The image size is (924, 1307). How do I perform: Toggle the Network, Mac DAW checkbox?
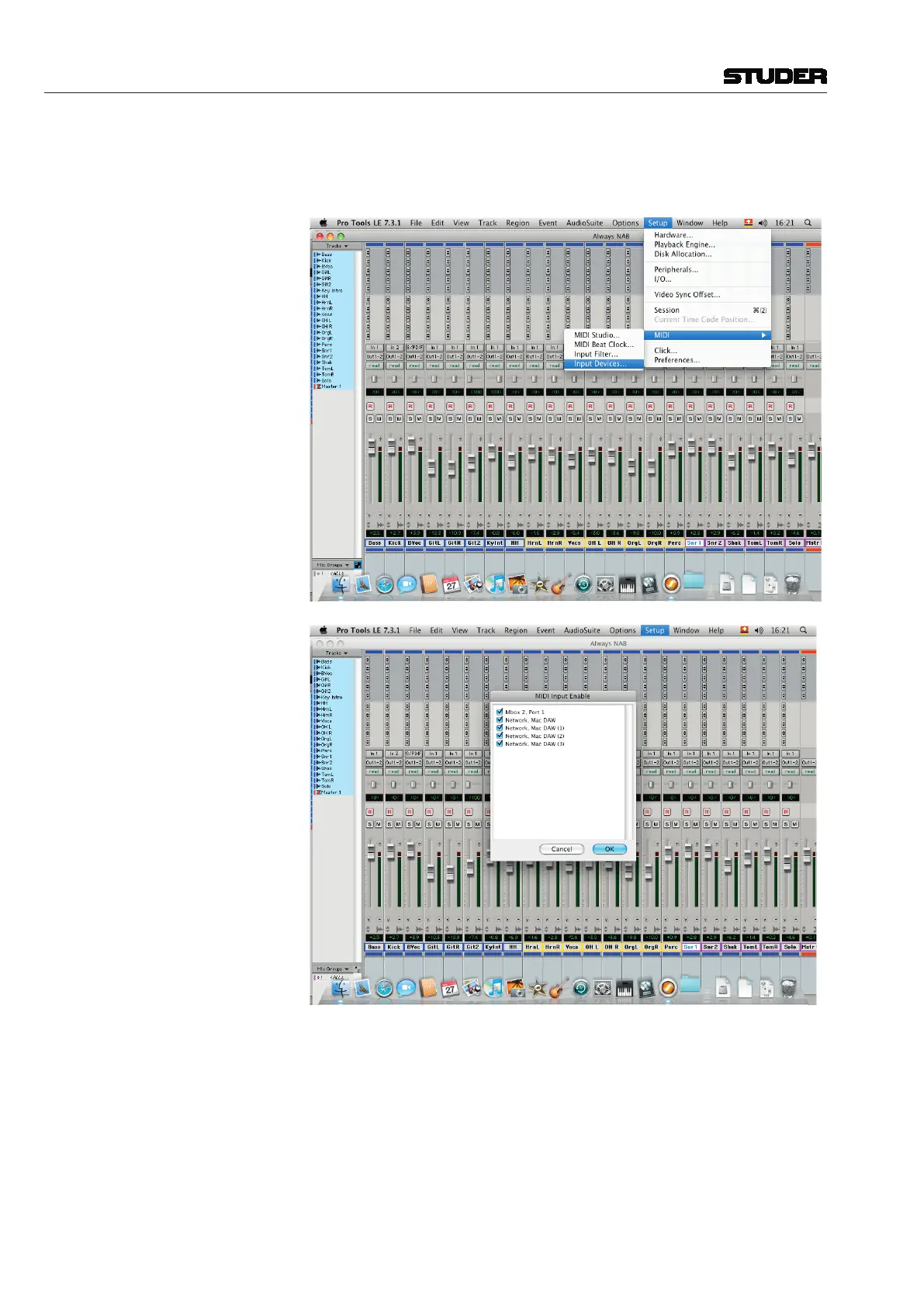click(x=500, y=719)
